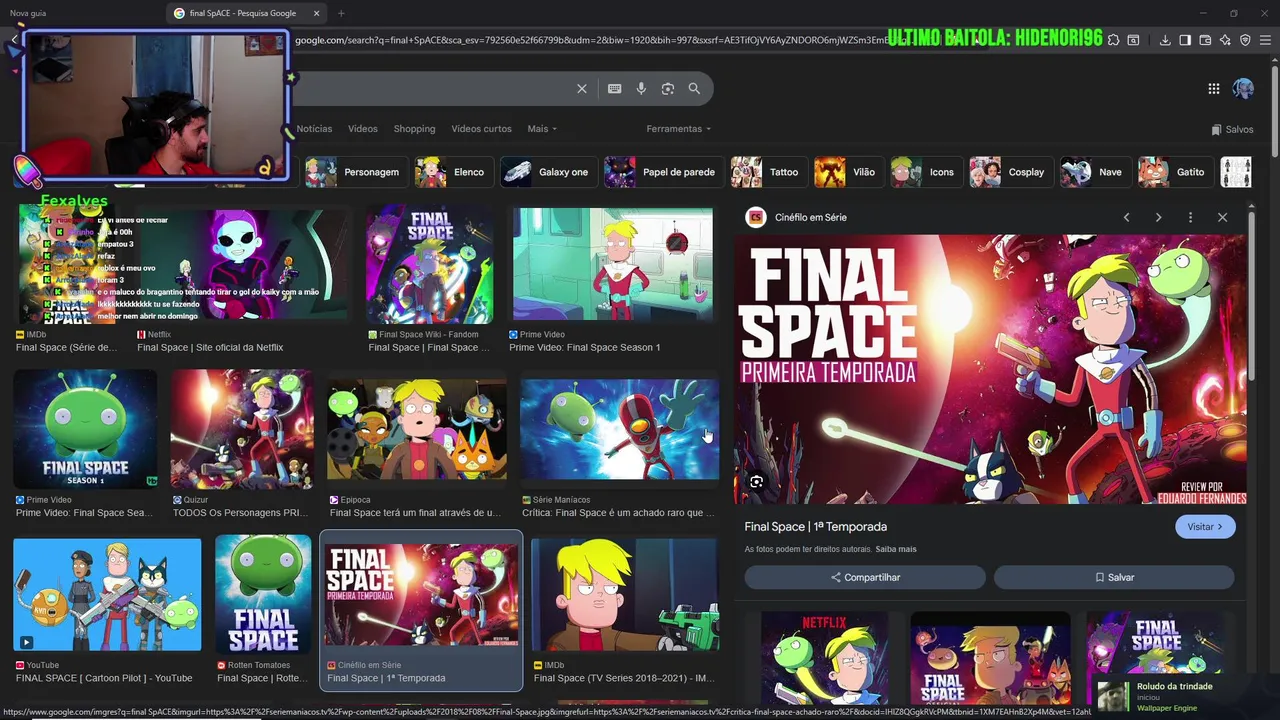
Task: Clear the search box with X
Action: point(582,88)
